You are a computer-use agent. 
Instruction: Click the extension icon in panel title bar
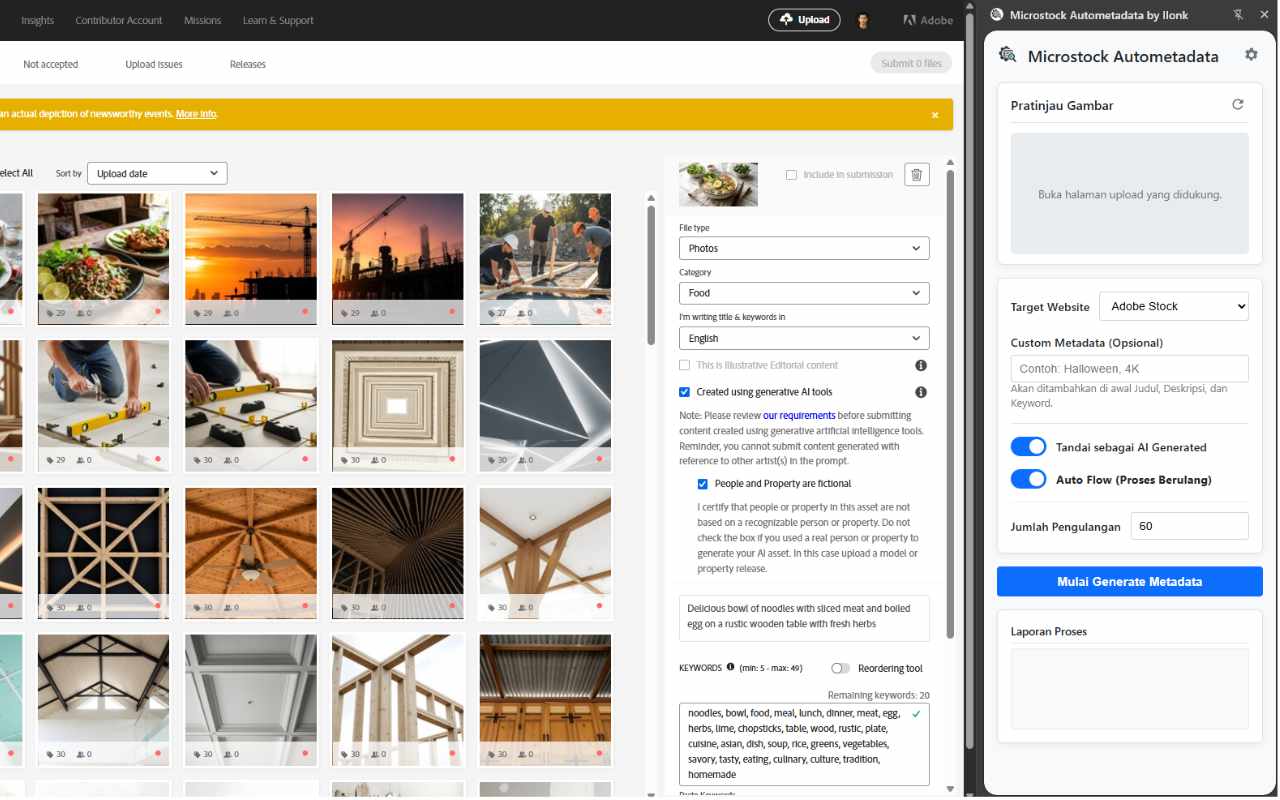click(996, 15)
